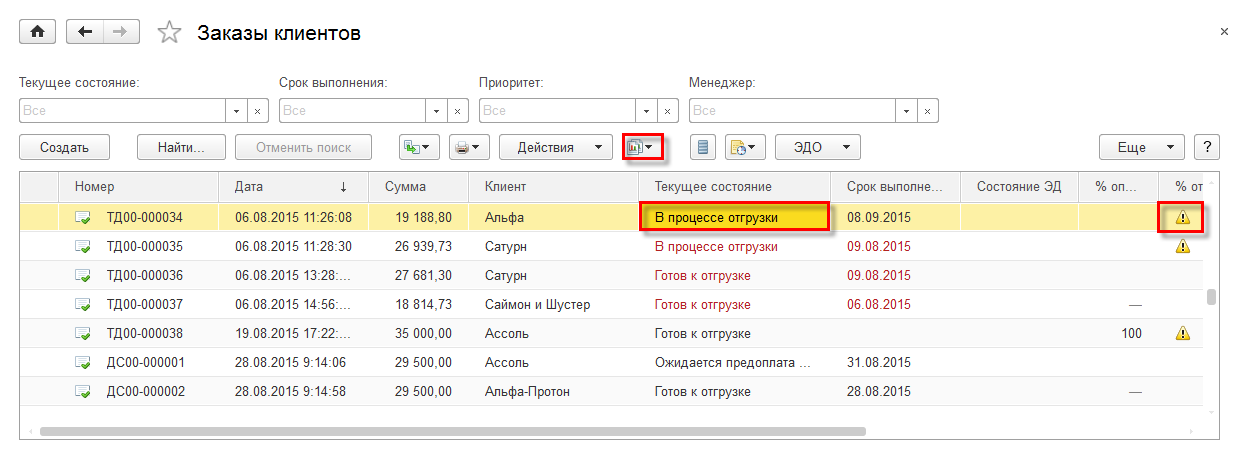
Task: Click the warning icon in row ТД00-000034
Action: coord(1183,216)
